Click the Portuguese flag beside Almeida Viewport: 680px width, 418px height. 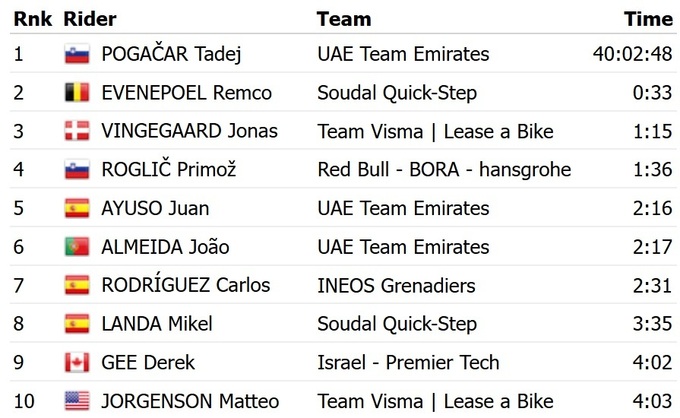click(x=77, y=247)
